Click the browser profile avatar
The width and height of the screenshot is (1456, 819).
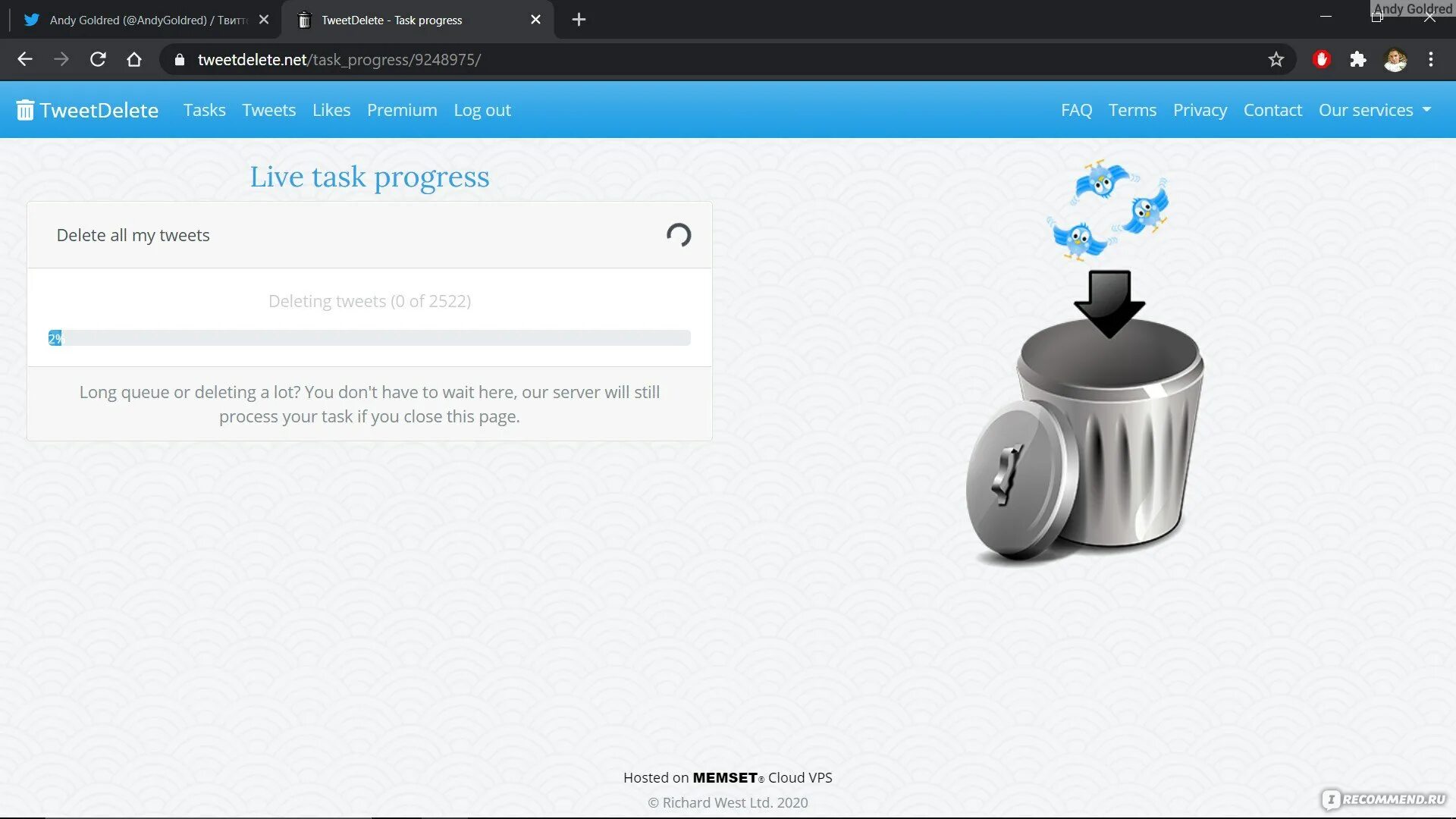coord(1395,59)
